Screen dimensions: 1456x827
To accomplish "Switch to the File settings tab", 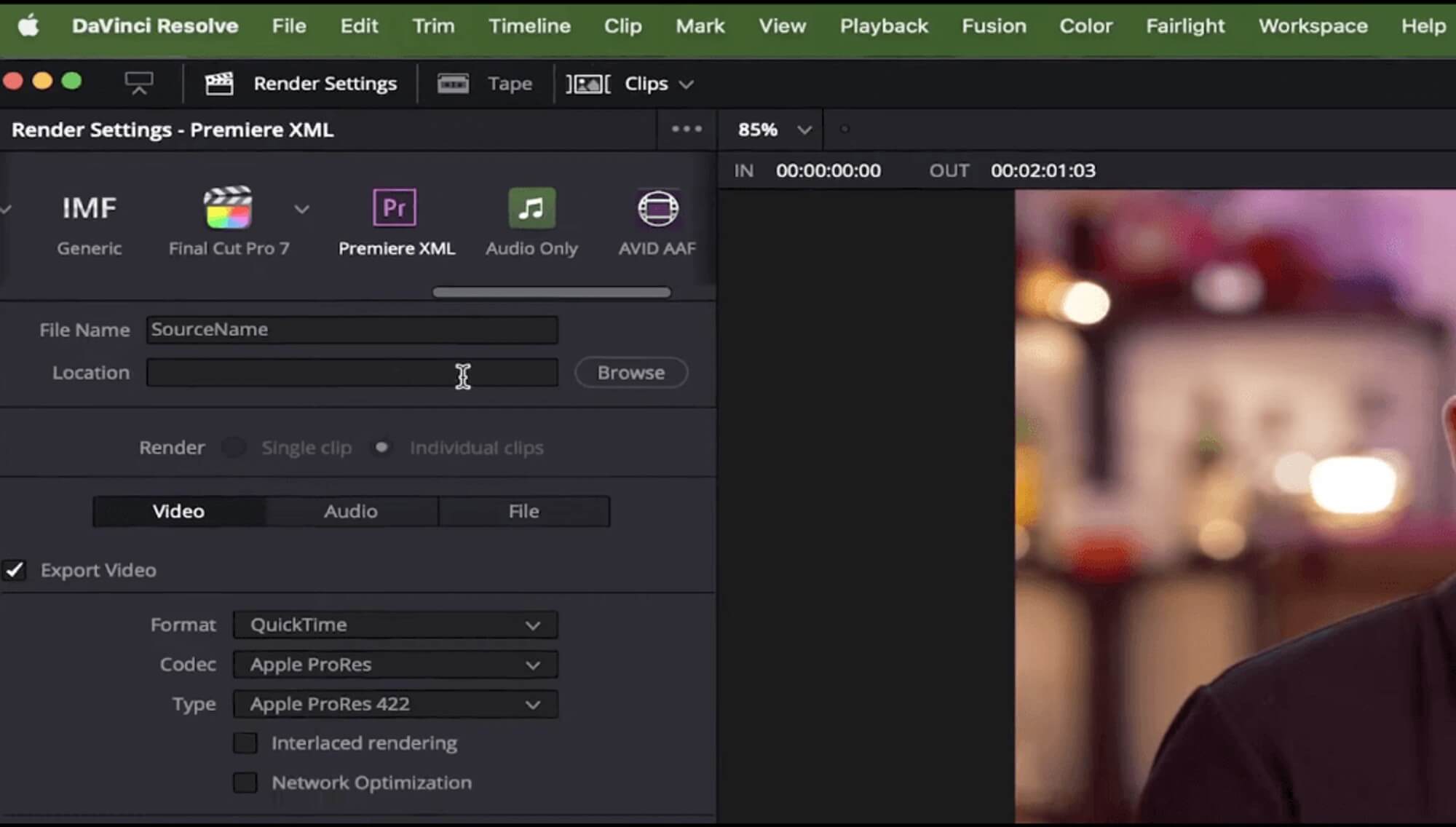I will pos(524,511).
